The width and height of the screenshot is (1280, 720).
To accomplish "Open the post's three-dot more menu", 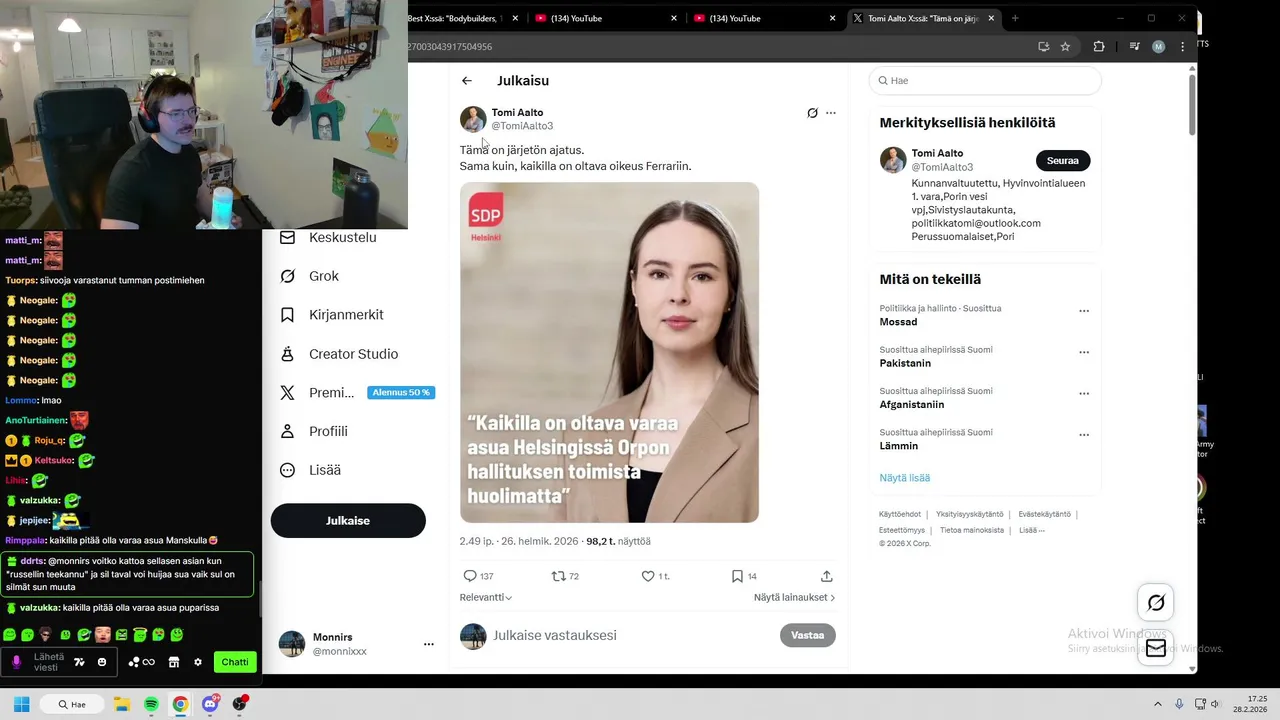I will coord(831,113).
